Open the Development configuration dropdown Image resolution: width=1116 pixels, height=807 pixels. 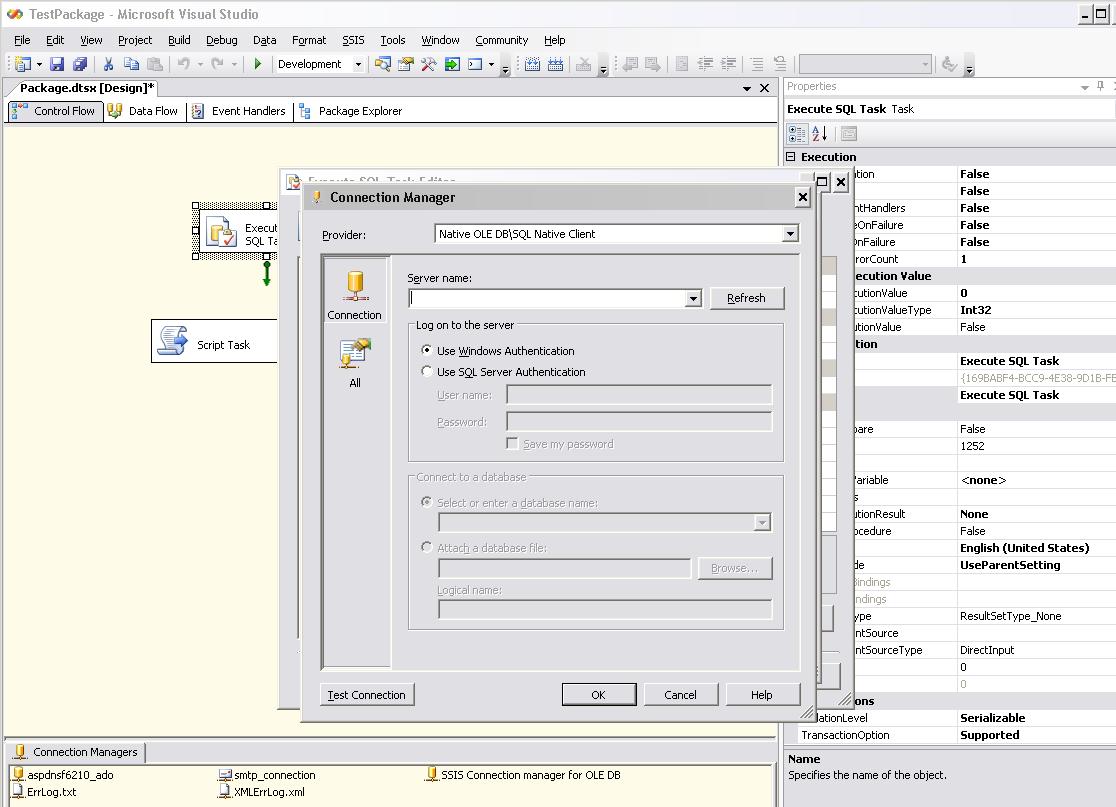tap(358, 64)
